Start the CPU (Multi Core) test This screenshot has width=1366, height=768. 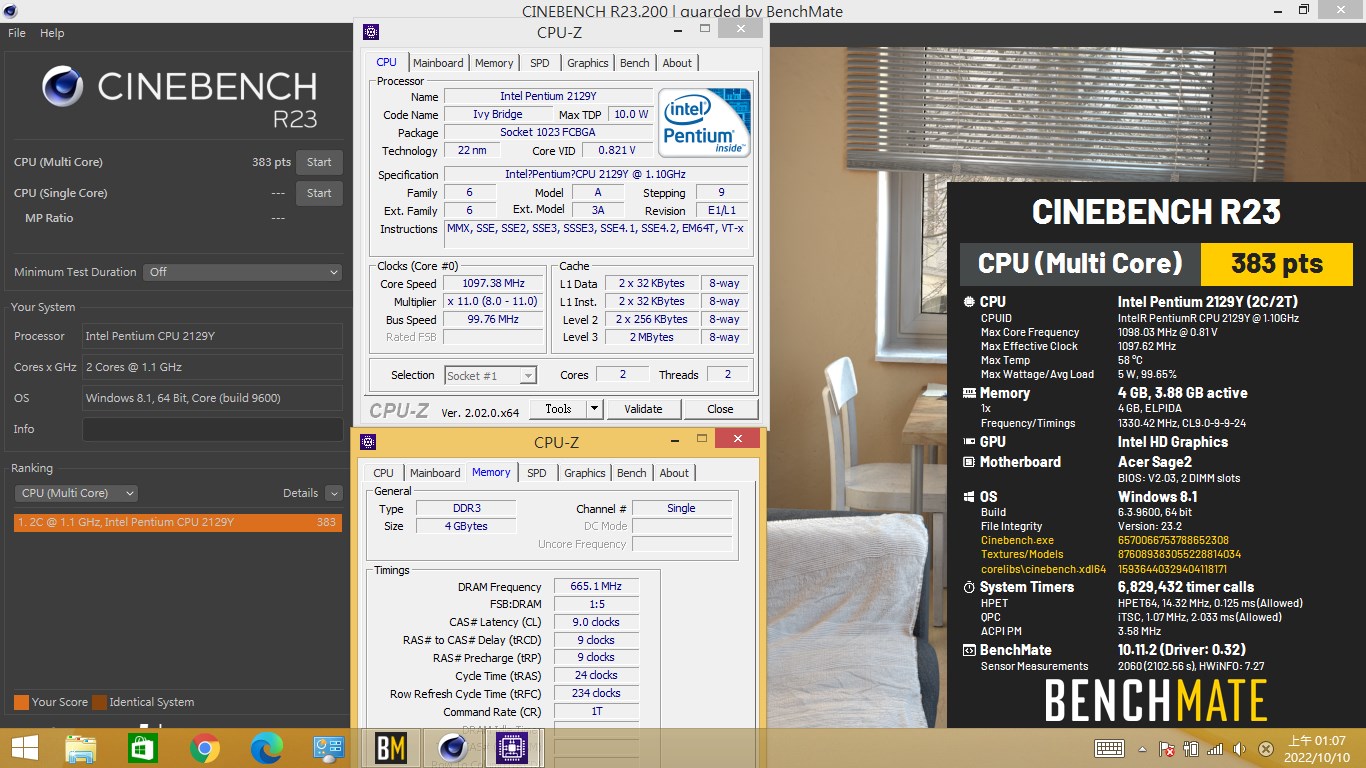point(319,162)
